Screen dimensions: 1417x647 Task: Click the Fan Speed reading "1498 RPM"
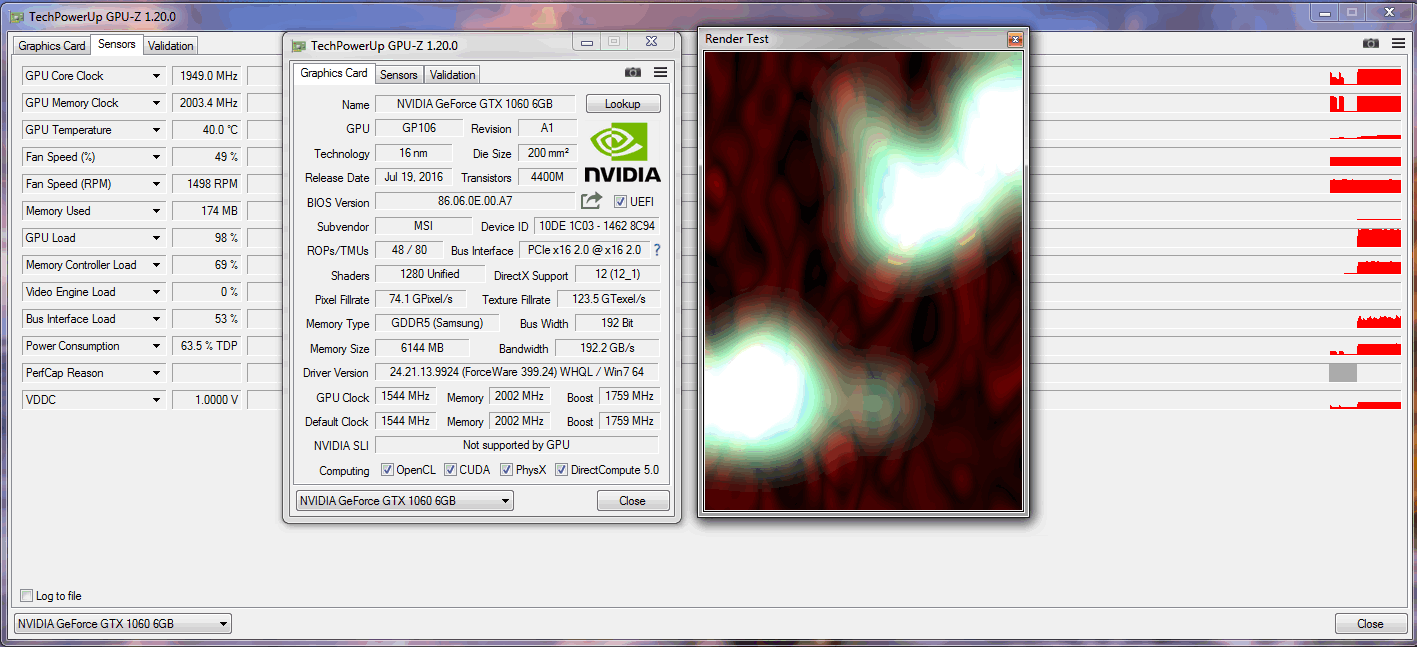point(207,184)
